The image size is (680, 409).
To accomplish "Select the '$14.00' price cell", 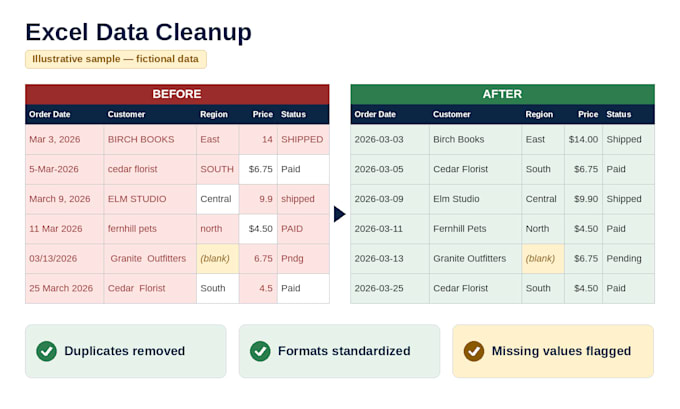I will [x=583, y=140].
